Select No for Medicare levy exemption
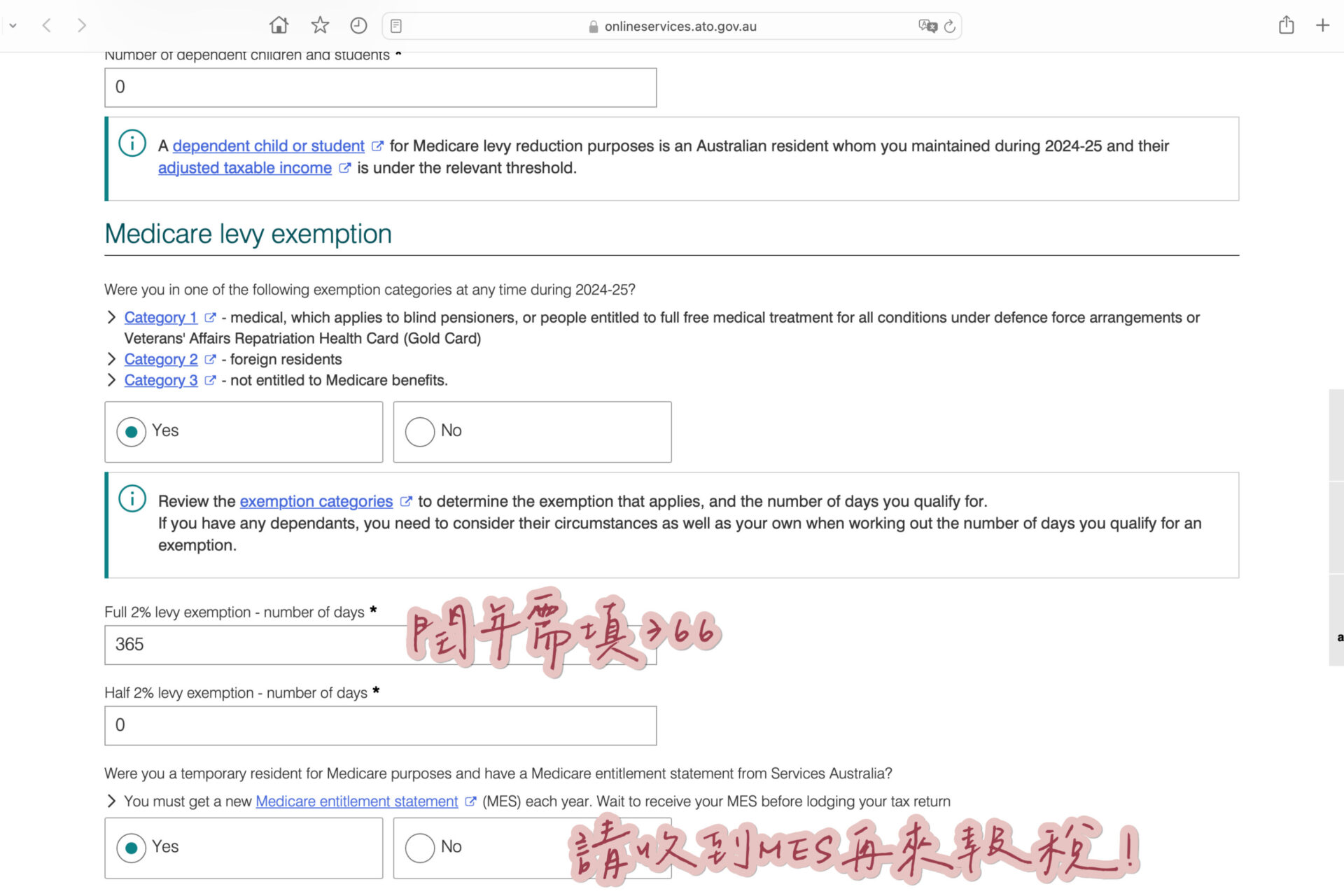Image resolution: width=1344 pixels, height=896 pixels. [420, 431]
